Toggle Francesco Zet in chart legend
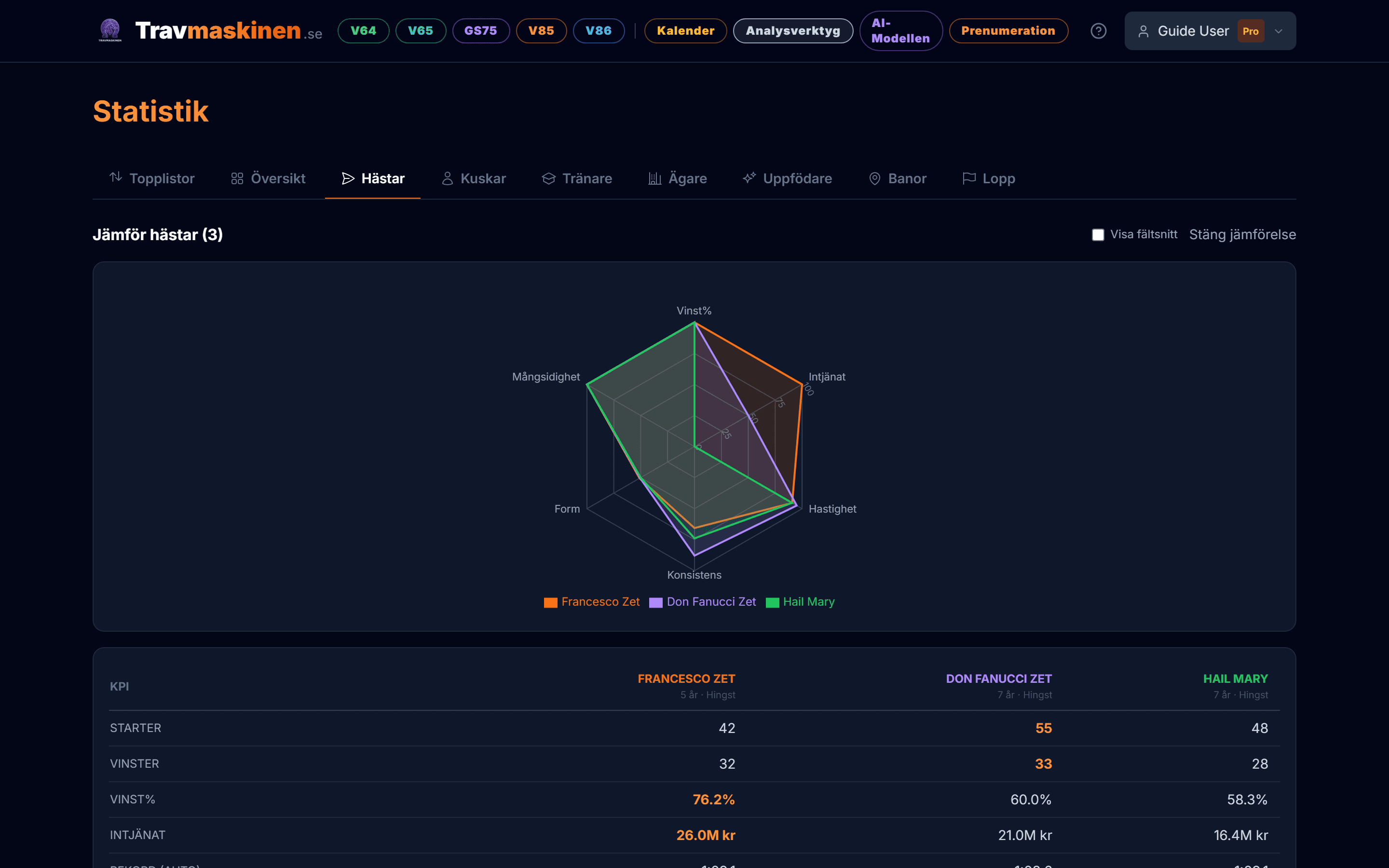This screenshot has height=868, width=1389. pos(600,602)
